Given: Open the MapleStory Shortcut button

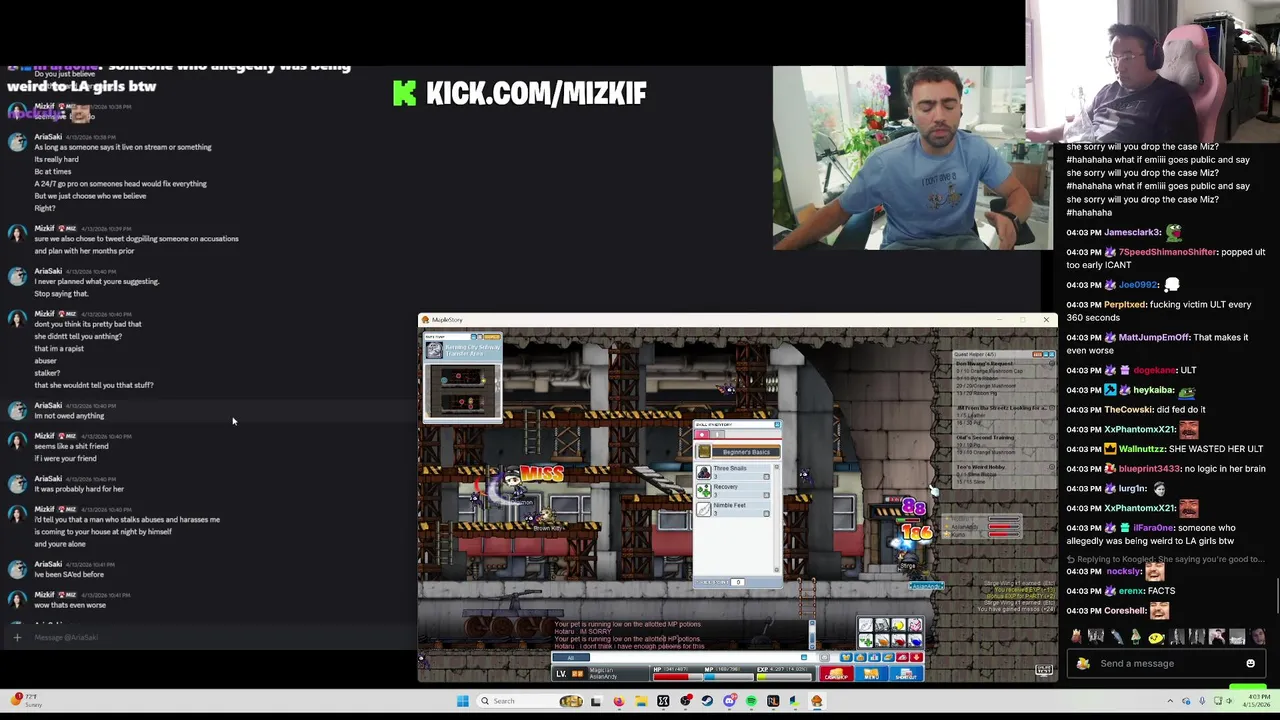Looking at the screenshot, I should click(906, 673).
